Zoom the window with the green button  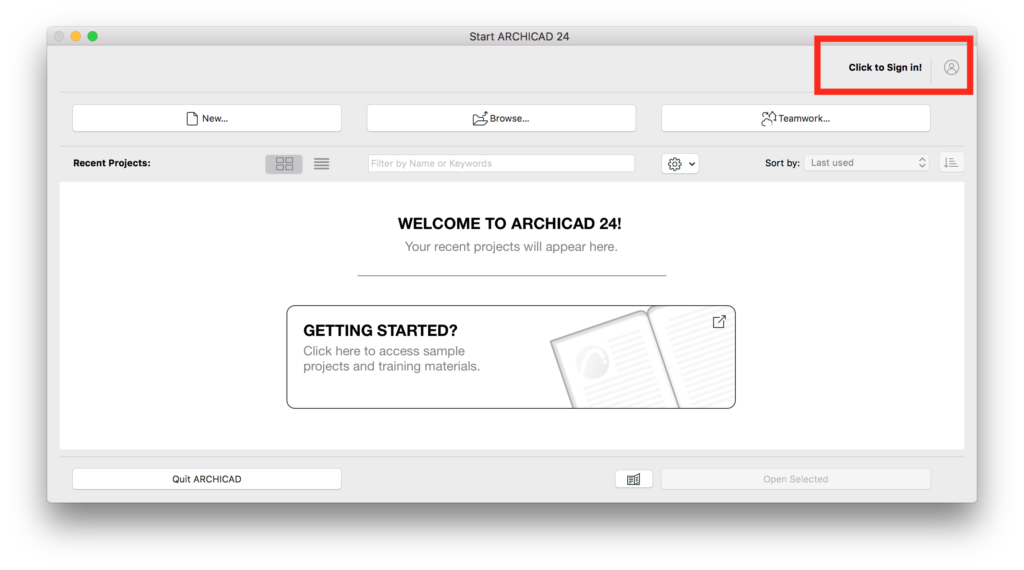(93, 37)
